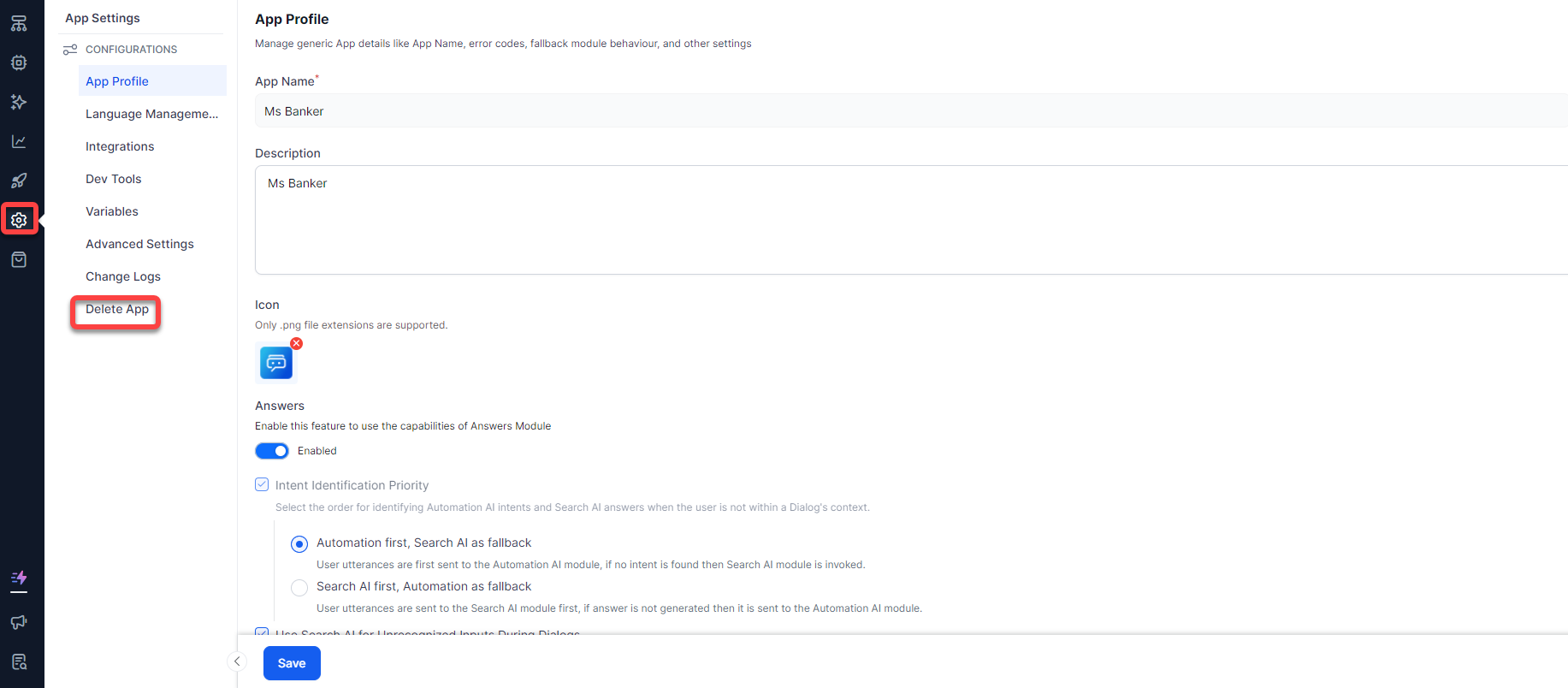Select Search AI first, Automation as fallback
The width and height of the screenshot is (1568, 688).
coord(299,588)
